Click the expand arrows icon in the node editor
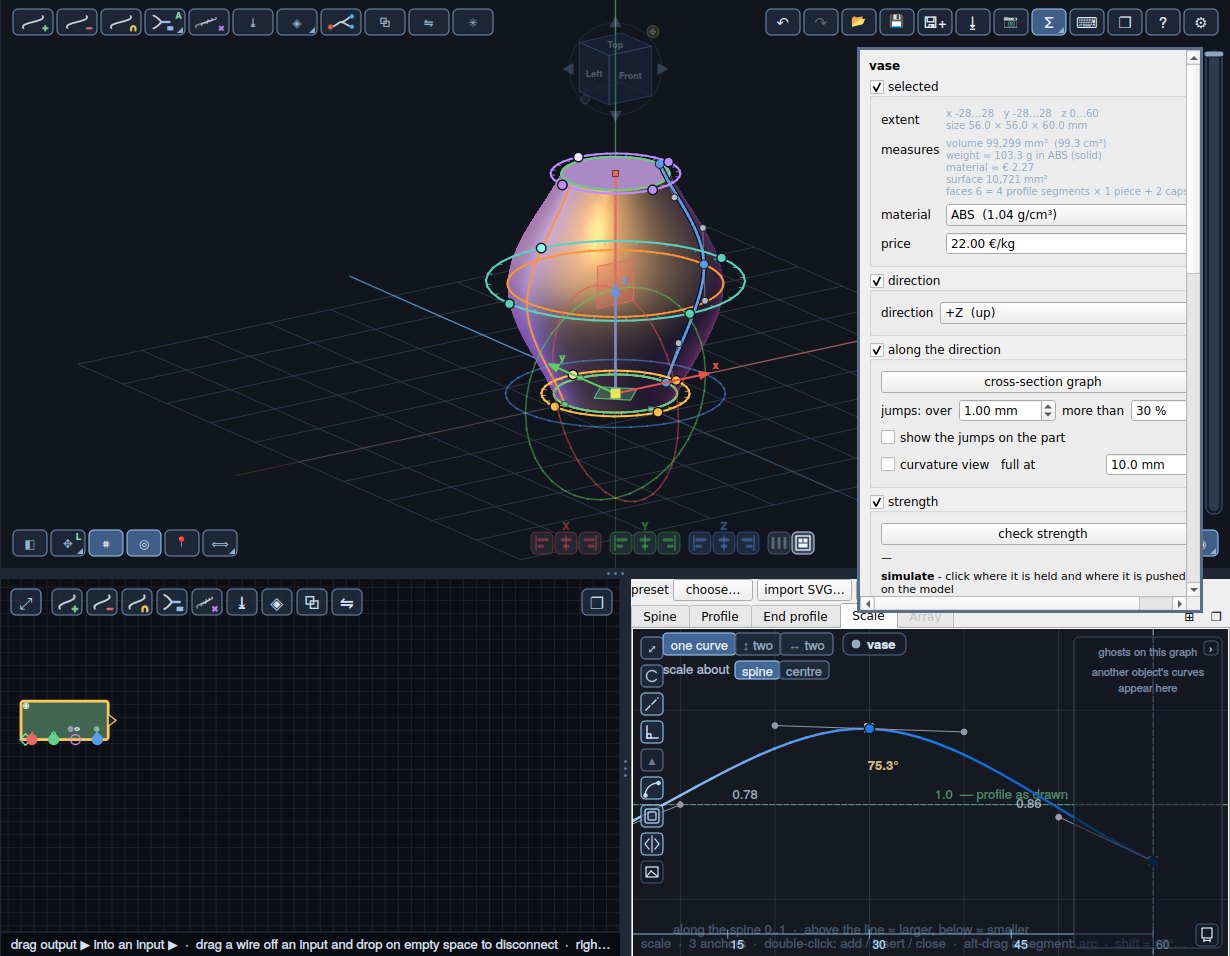 (27, 602)
